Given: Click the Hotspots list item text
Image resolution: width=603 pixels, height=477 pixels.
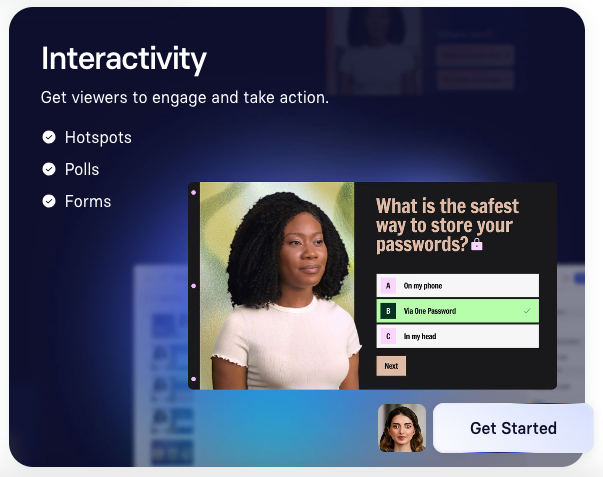Looking at the screenshot, I should 98,137.
